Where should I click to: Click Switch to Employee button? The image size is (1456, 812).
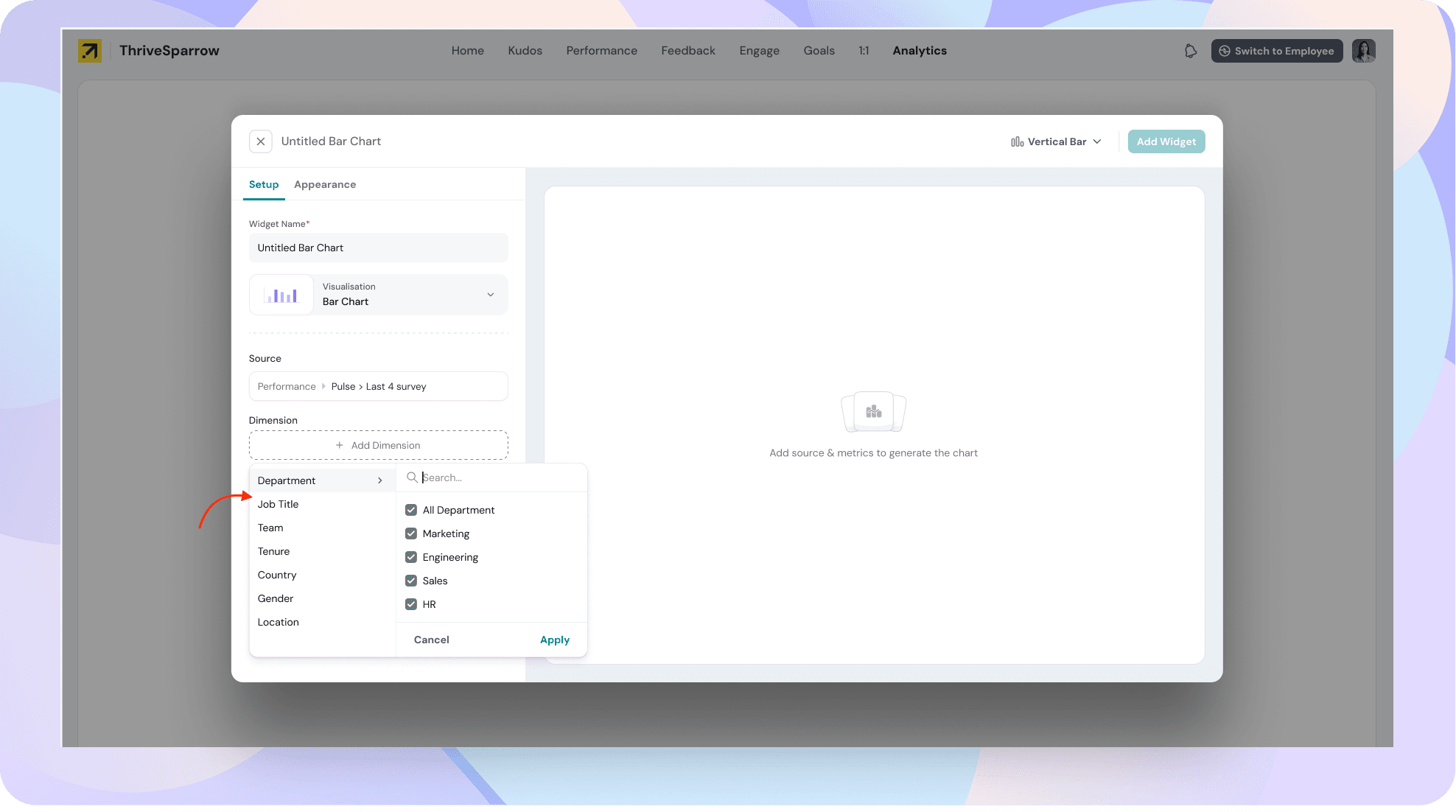(1277, 51)
